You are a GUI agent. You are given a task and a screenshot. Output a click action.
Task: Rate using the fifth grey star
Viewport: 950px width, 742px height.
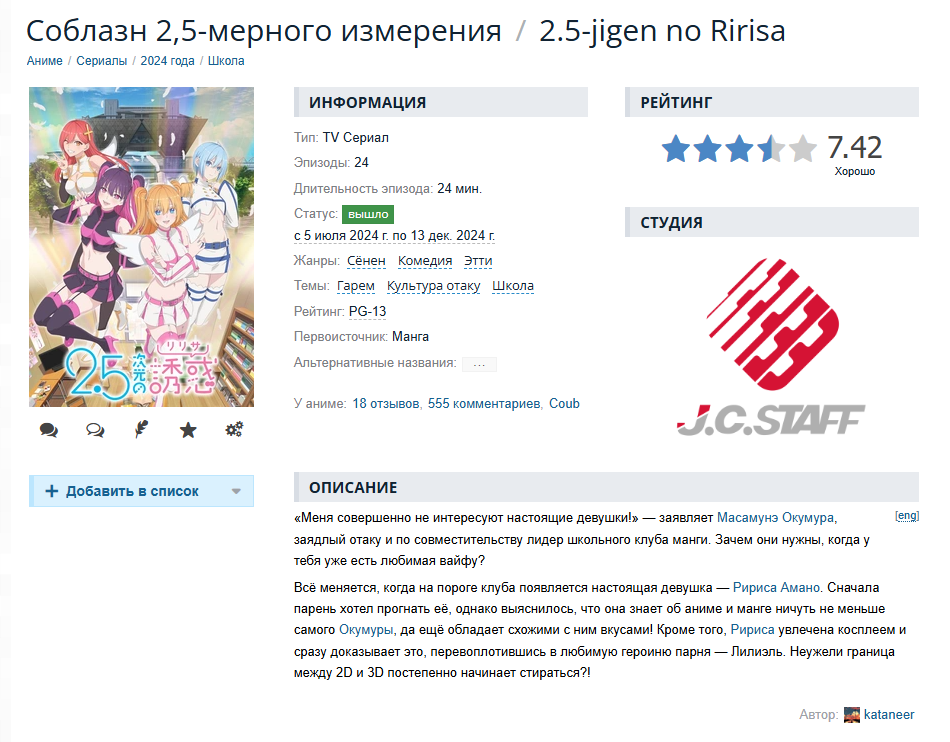point(803,148)
